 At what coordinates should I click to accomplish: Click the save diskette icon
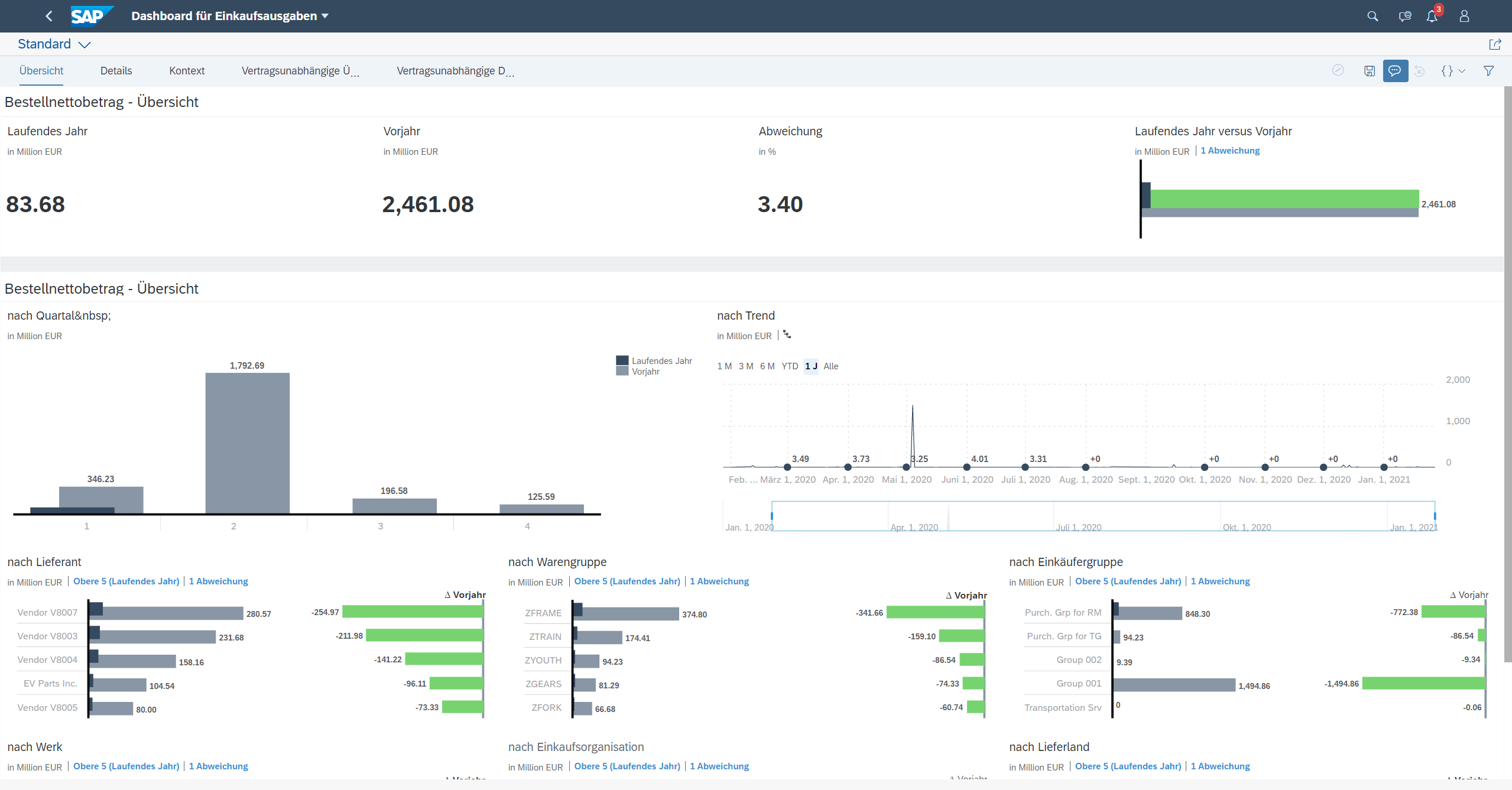[1370, 71]
